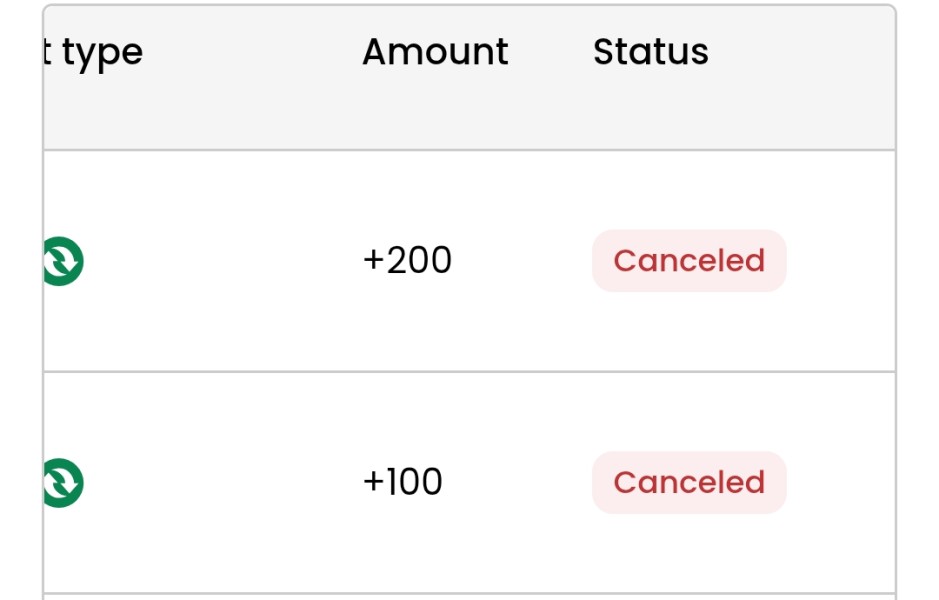Click the green transfer icon beside +100
939x600 pixels.
pyautogui.click(x=63, y=483)
